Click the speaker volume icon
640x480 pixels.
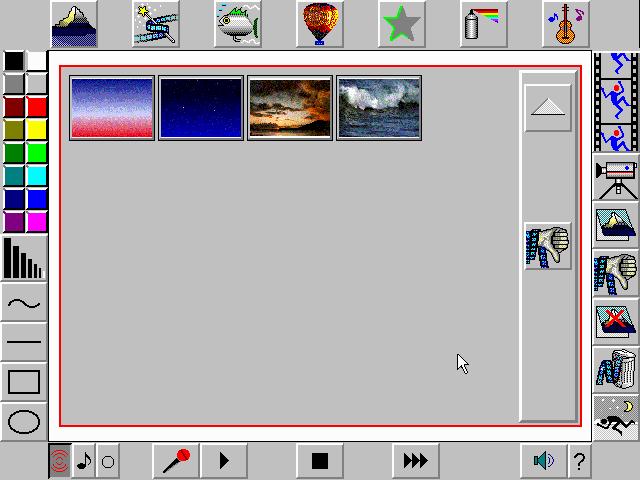tap(544, 461)
